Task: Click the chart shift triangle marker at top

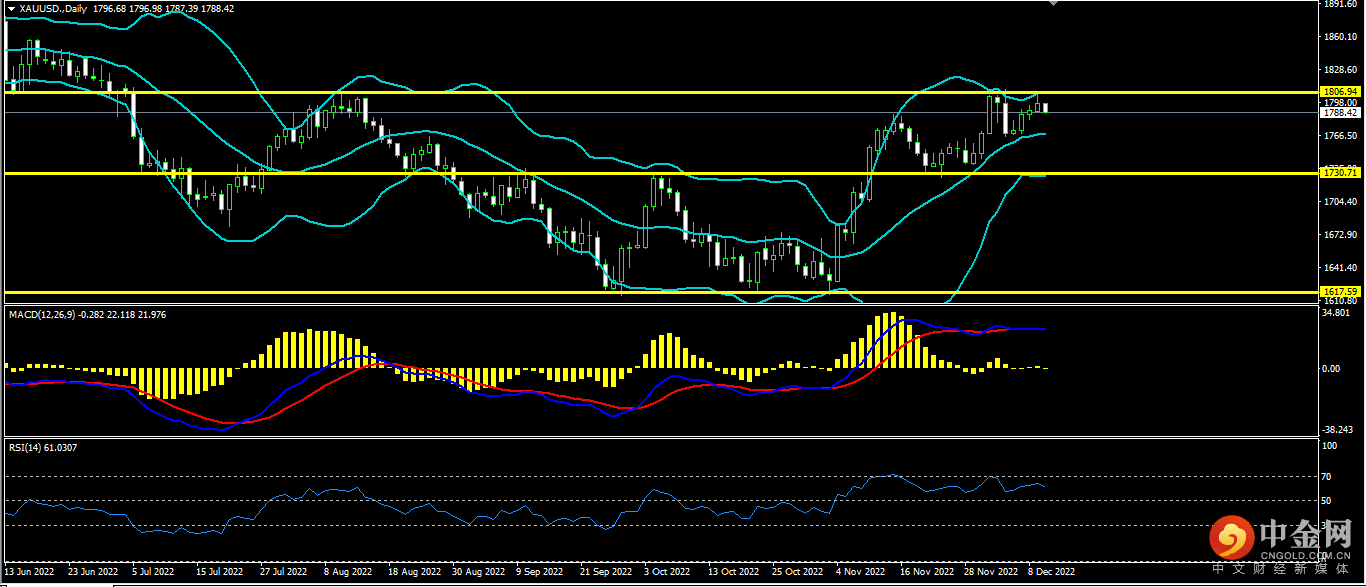Action: pyautogui.click(x=1052, y=4)
